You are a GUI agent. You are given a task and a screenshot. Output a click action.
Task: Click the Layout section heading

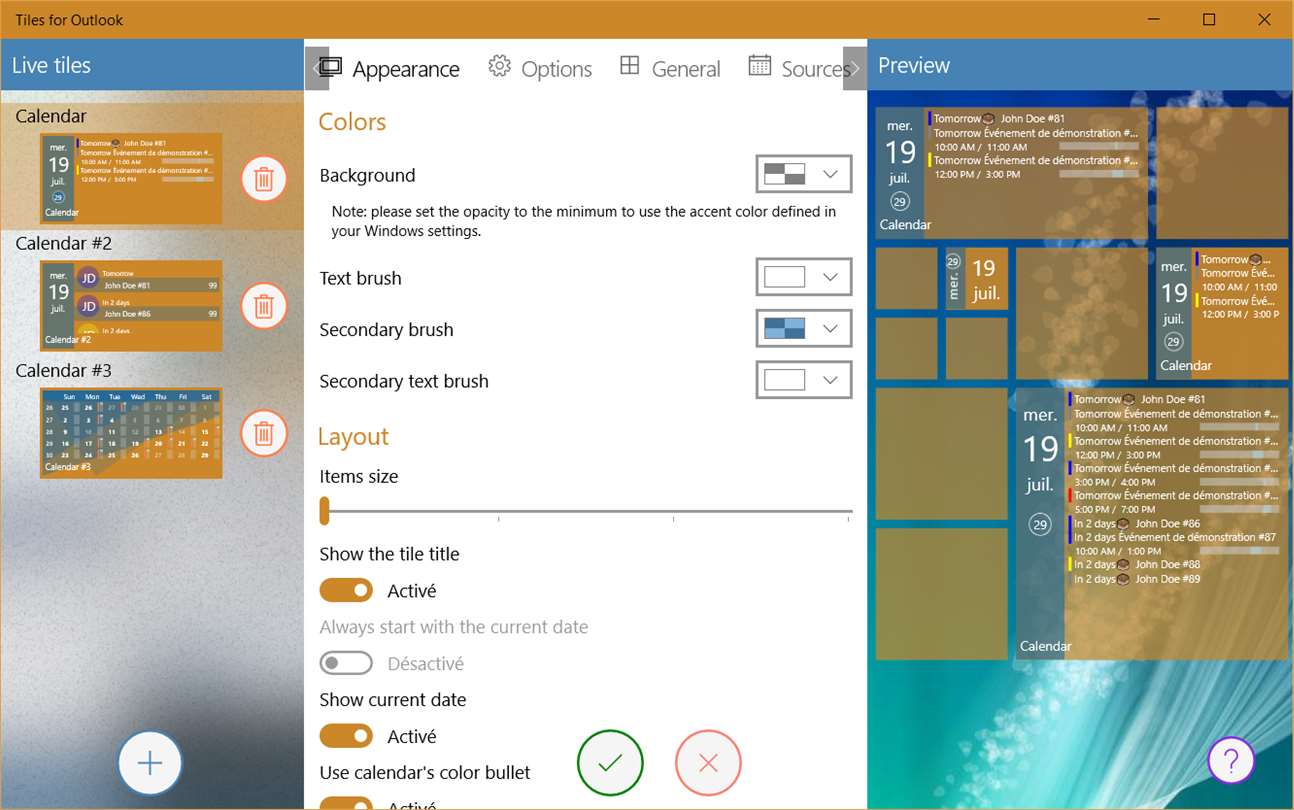pos(353,437)
